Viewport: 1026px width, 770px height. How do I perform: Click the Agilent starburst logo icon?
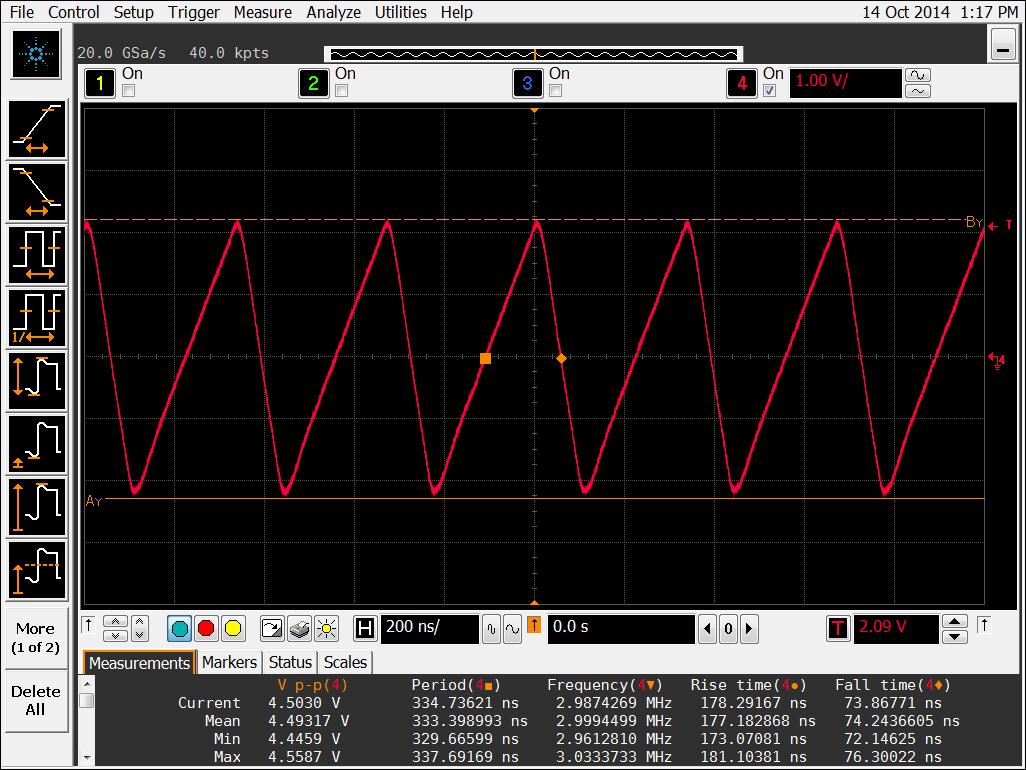(x=36, y=54)
